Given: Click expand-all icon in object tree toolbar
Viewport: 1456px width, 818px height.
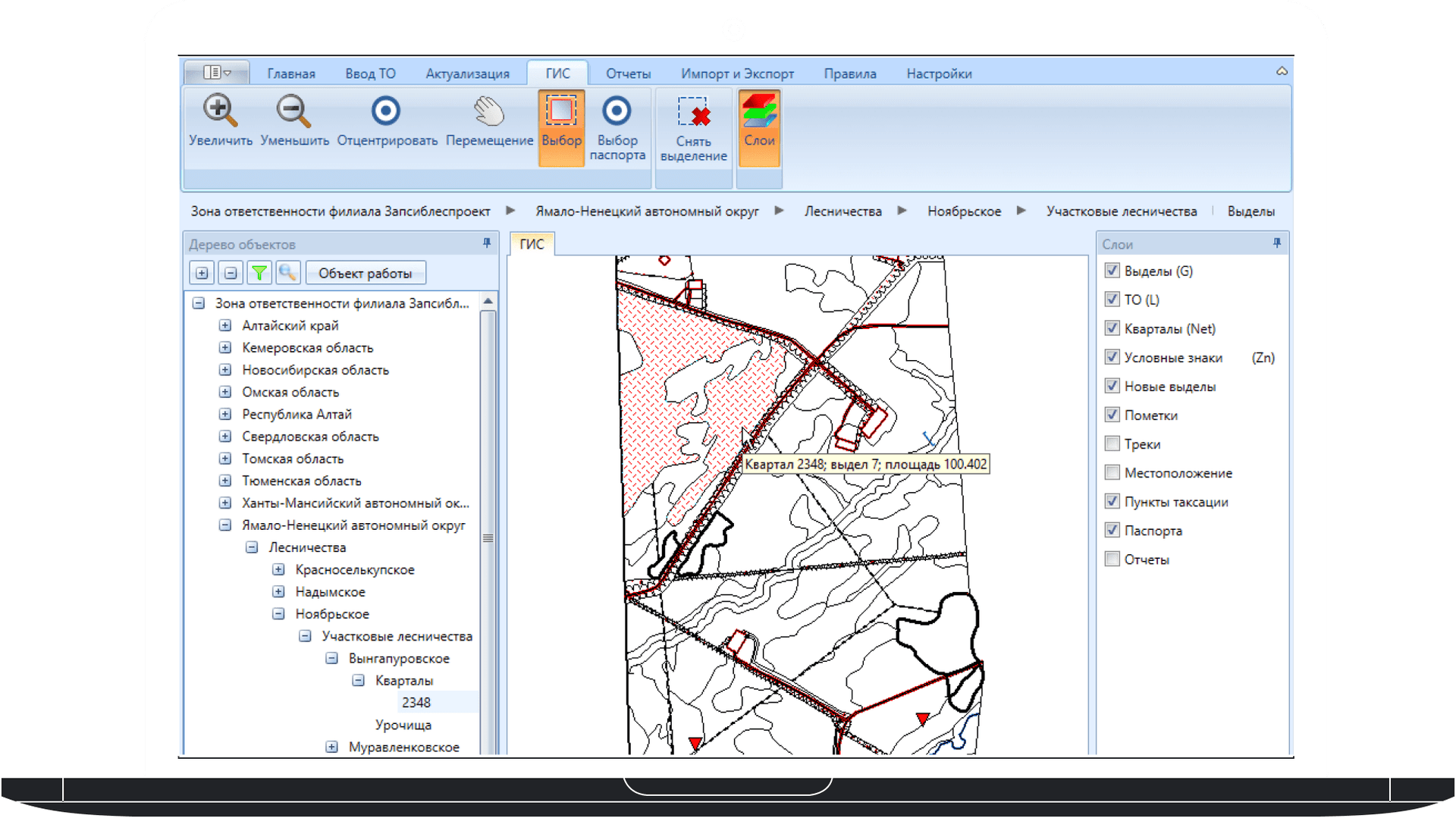Looking at the screenshot, I should tap(202, 273).
